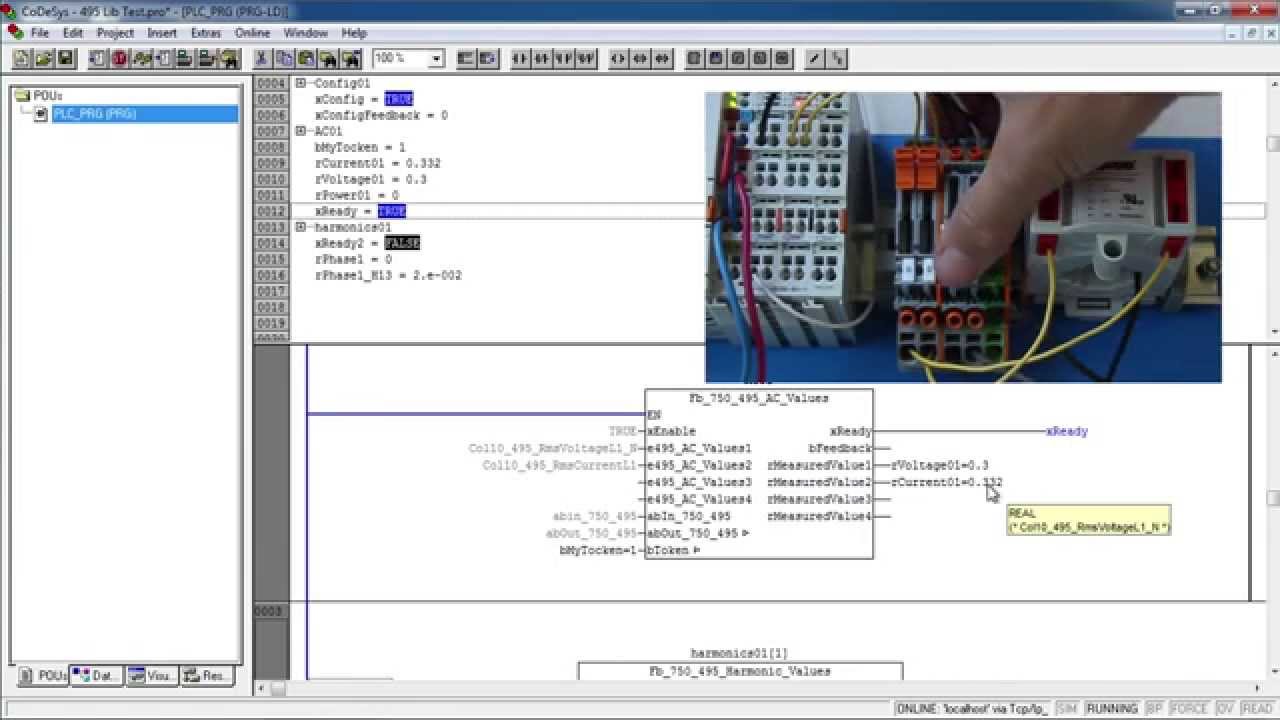Click the Cut scissors toolbar icon
The image size is (1280, 720).
[261, 59]
